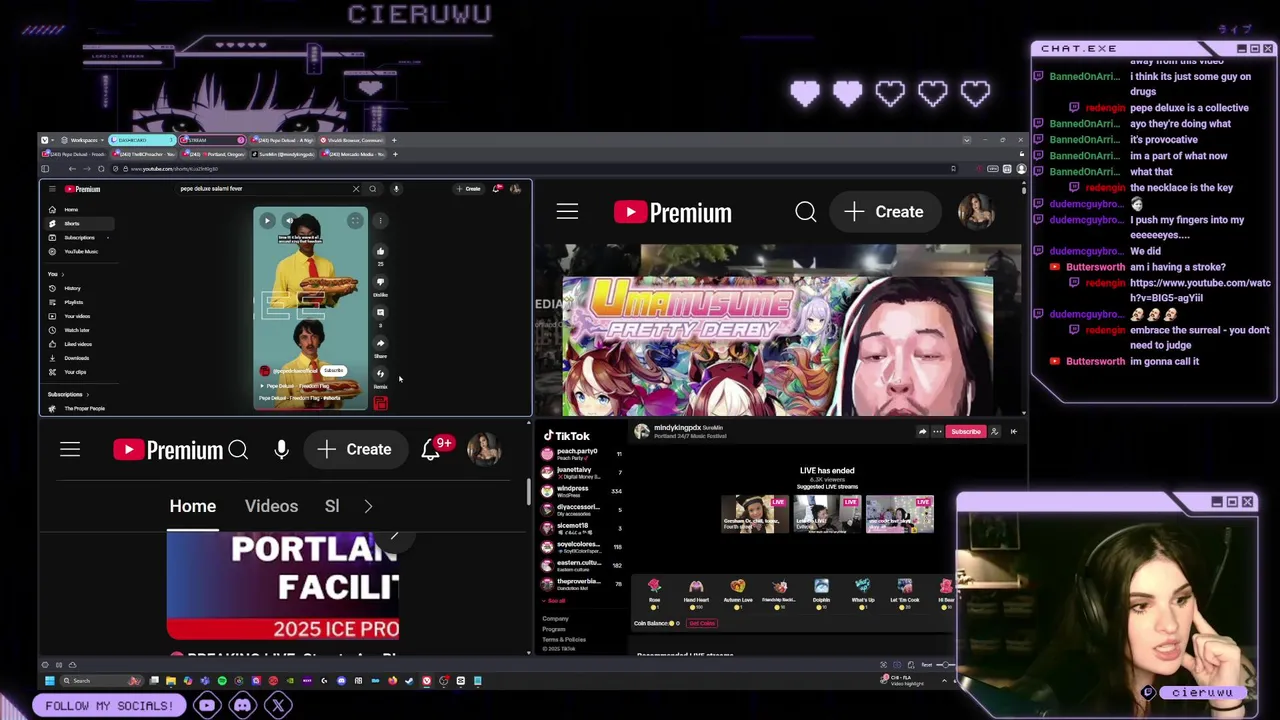Enter fullscreen on the Shorts player
The height and width of the screenshot is (720, 1280).
(355, 221)
